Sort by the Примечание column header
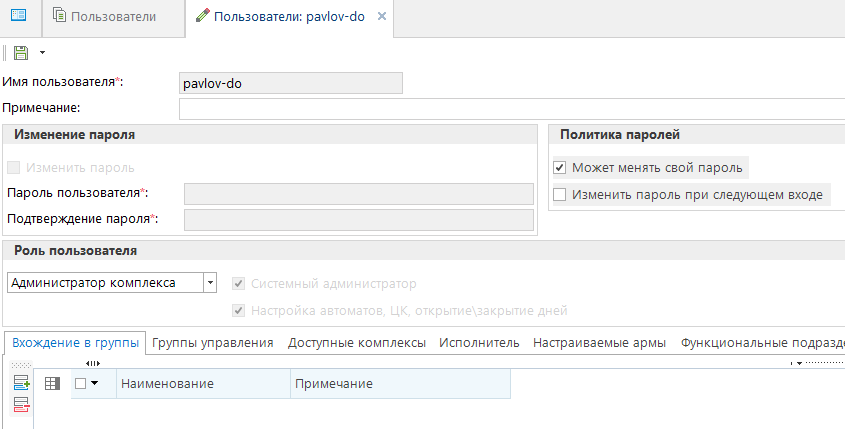The width and height of the screenshot is (845, 429). [400, 384]
